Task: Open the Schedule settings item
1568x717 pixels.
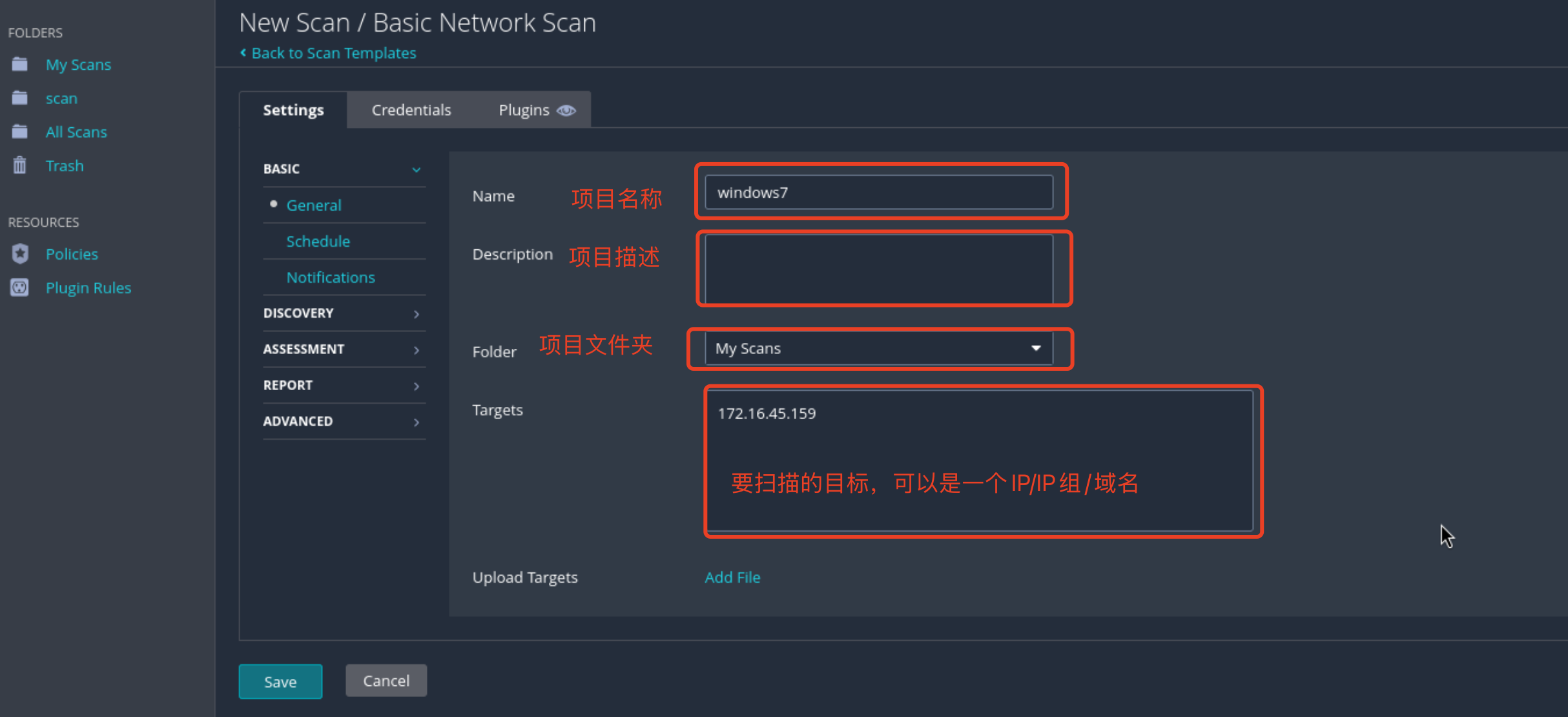Action: click(x=318, y=241)
